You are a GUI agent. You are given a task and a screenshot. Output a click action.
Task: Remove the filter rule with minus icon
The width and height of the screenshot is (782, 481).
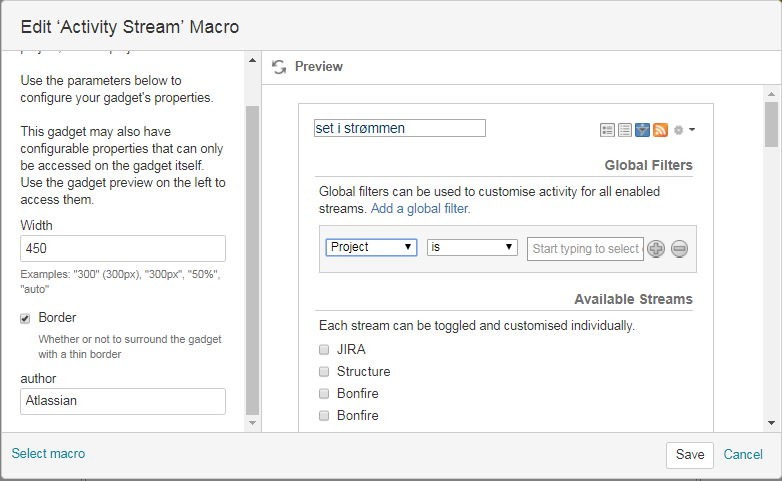[679, 249]
